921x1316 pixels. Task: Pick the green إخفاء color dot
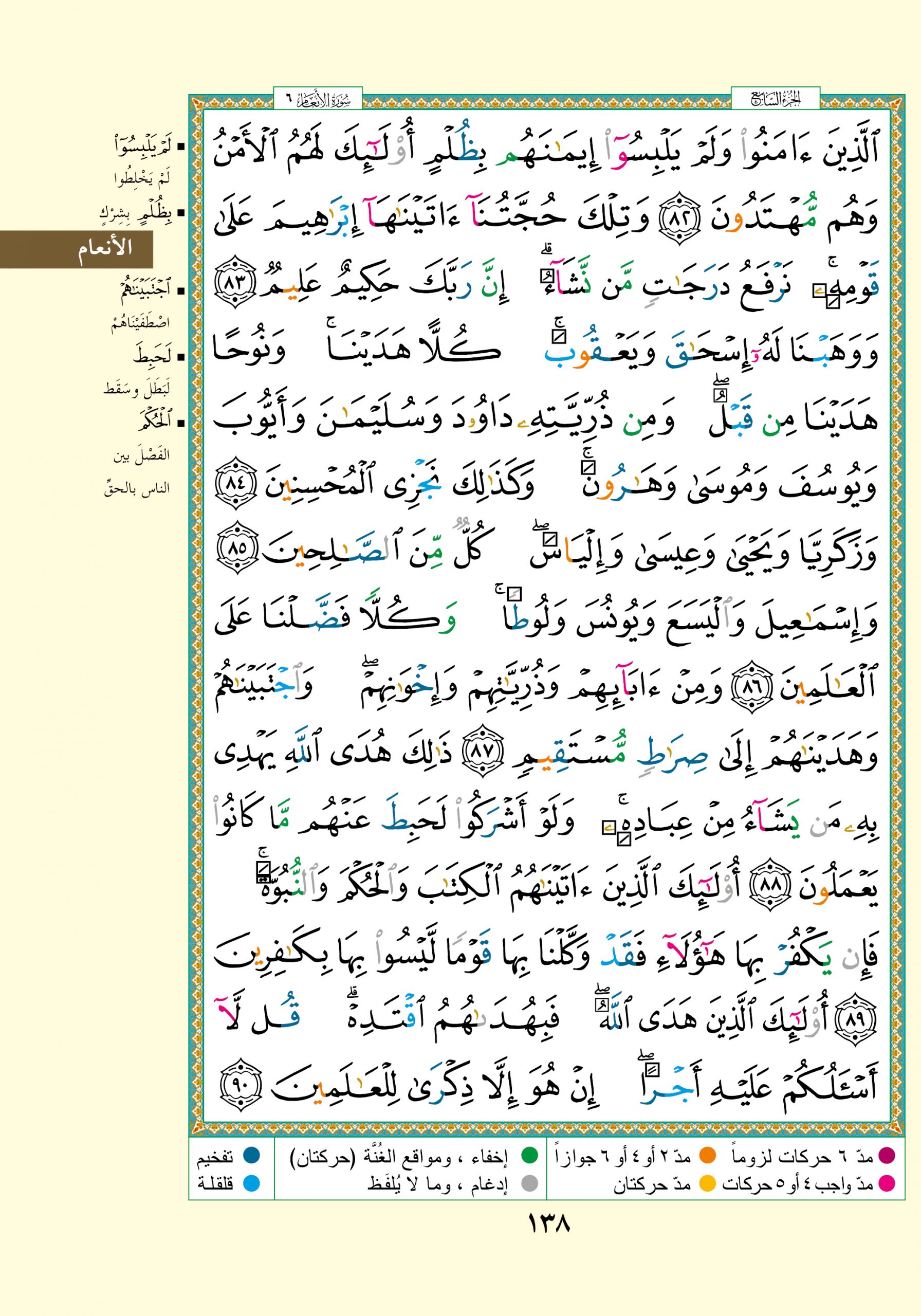point(529,1156)
